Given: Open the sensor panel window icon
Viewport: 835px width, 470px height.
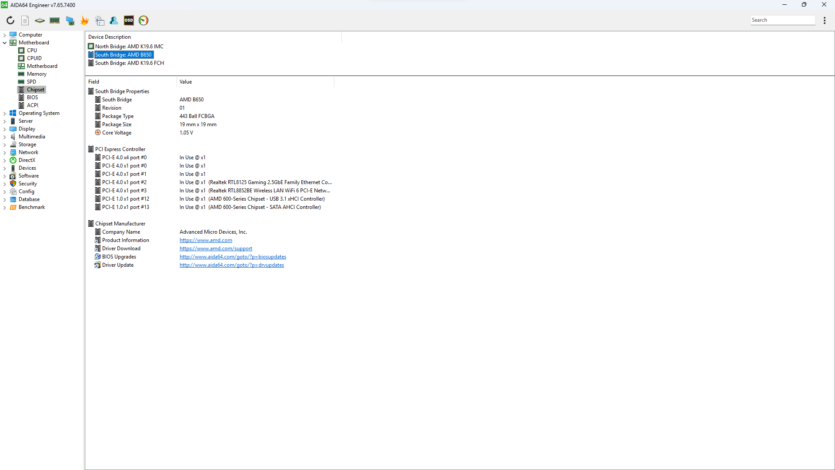Looking at the screenshot, I should (100, 20).
